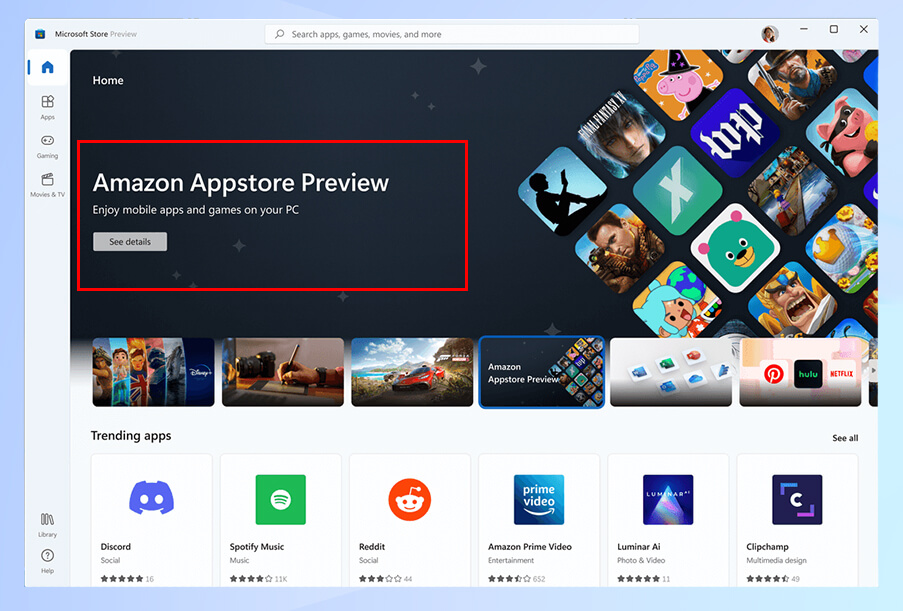This screenshot has width=903, height=611.
Task: Click the Trending apps heading
Action: tap(131, 436)
